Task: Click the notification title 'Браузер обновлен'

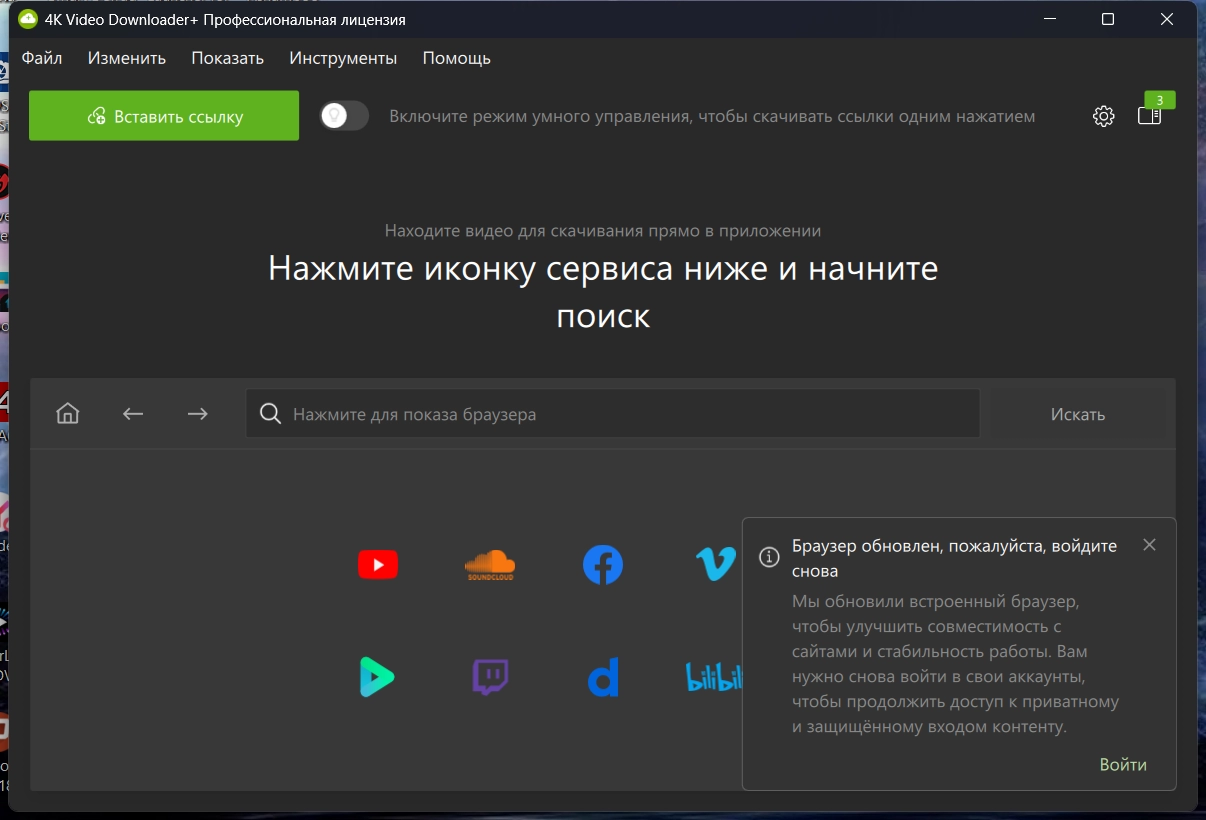Action: tap(954, 558)
